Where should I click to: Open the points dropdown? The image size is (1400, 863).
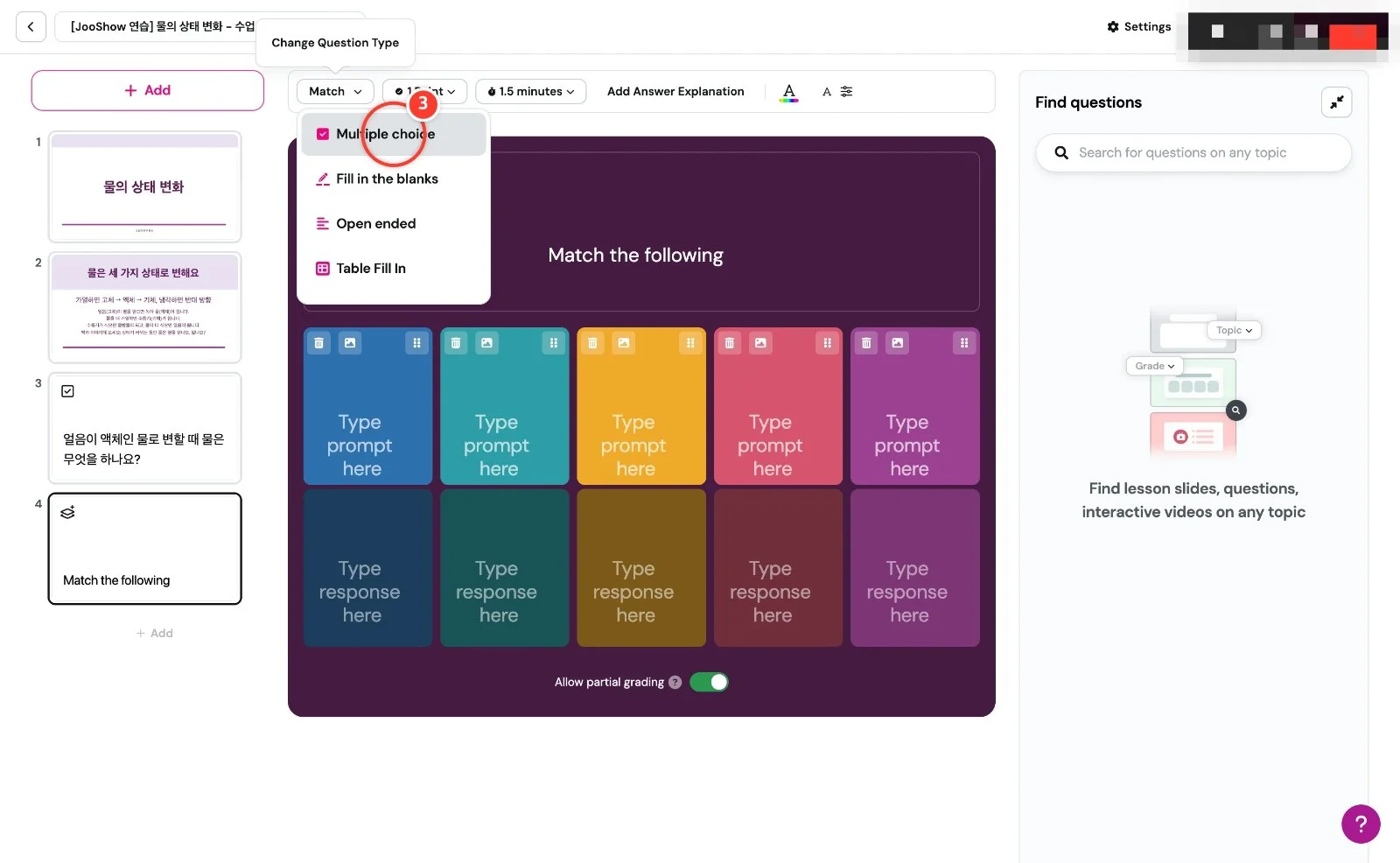(x=424, y=91)
